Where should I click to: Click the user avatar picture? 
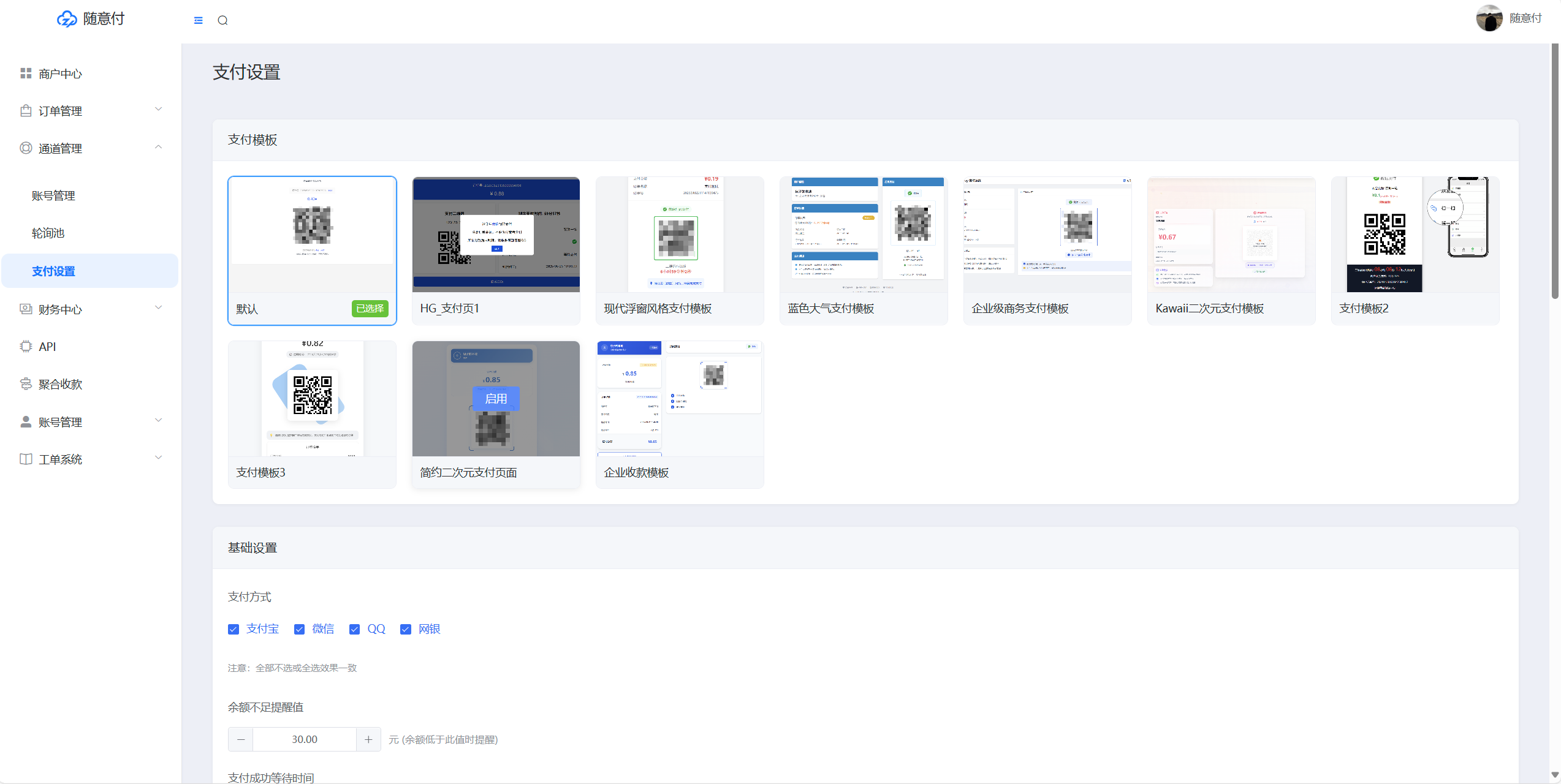[1489, 18]
